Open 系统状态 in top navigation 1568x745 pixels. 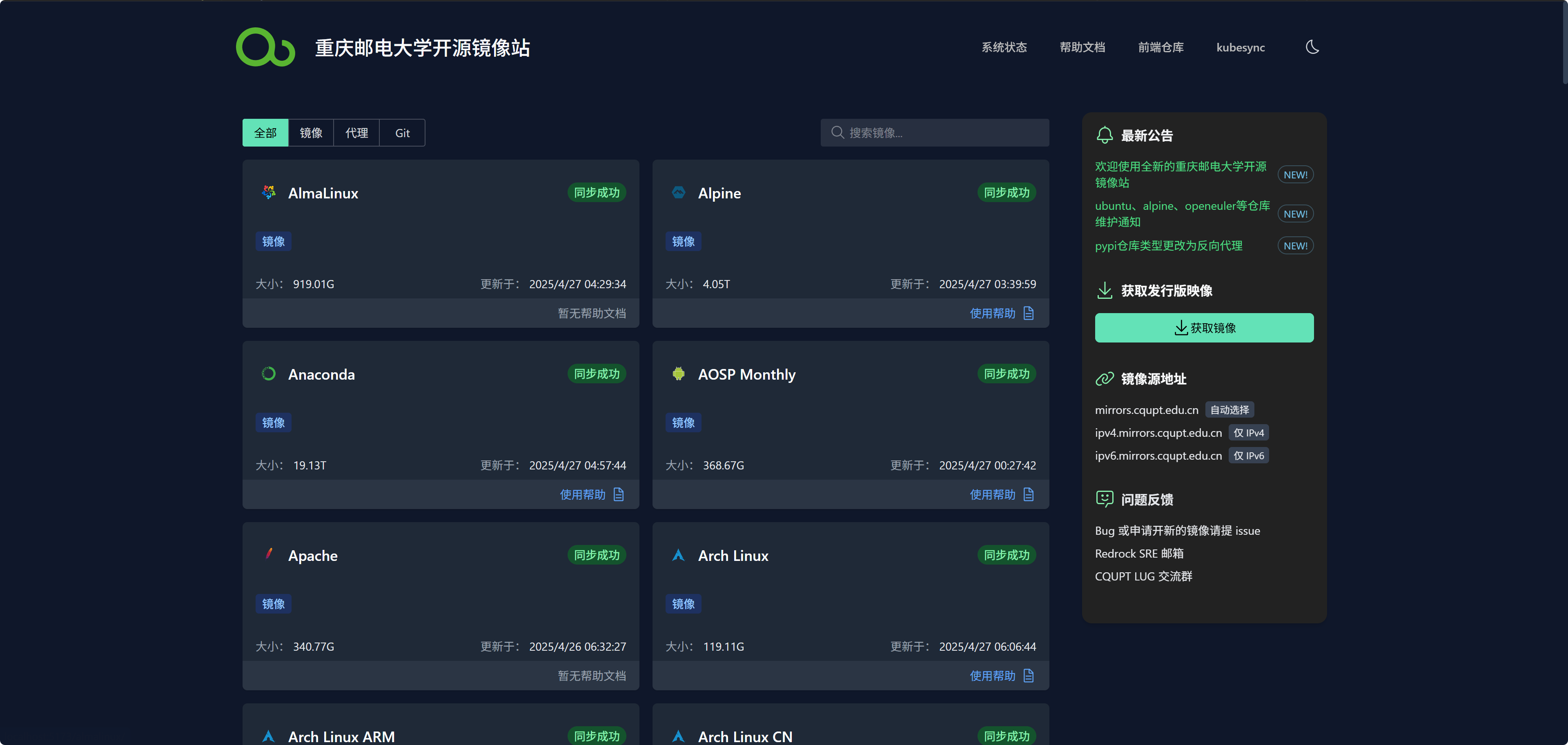1004,47
